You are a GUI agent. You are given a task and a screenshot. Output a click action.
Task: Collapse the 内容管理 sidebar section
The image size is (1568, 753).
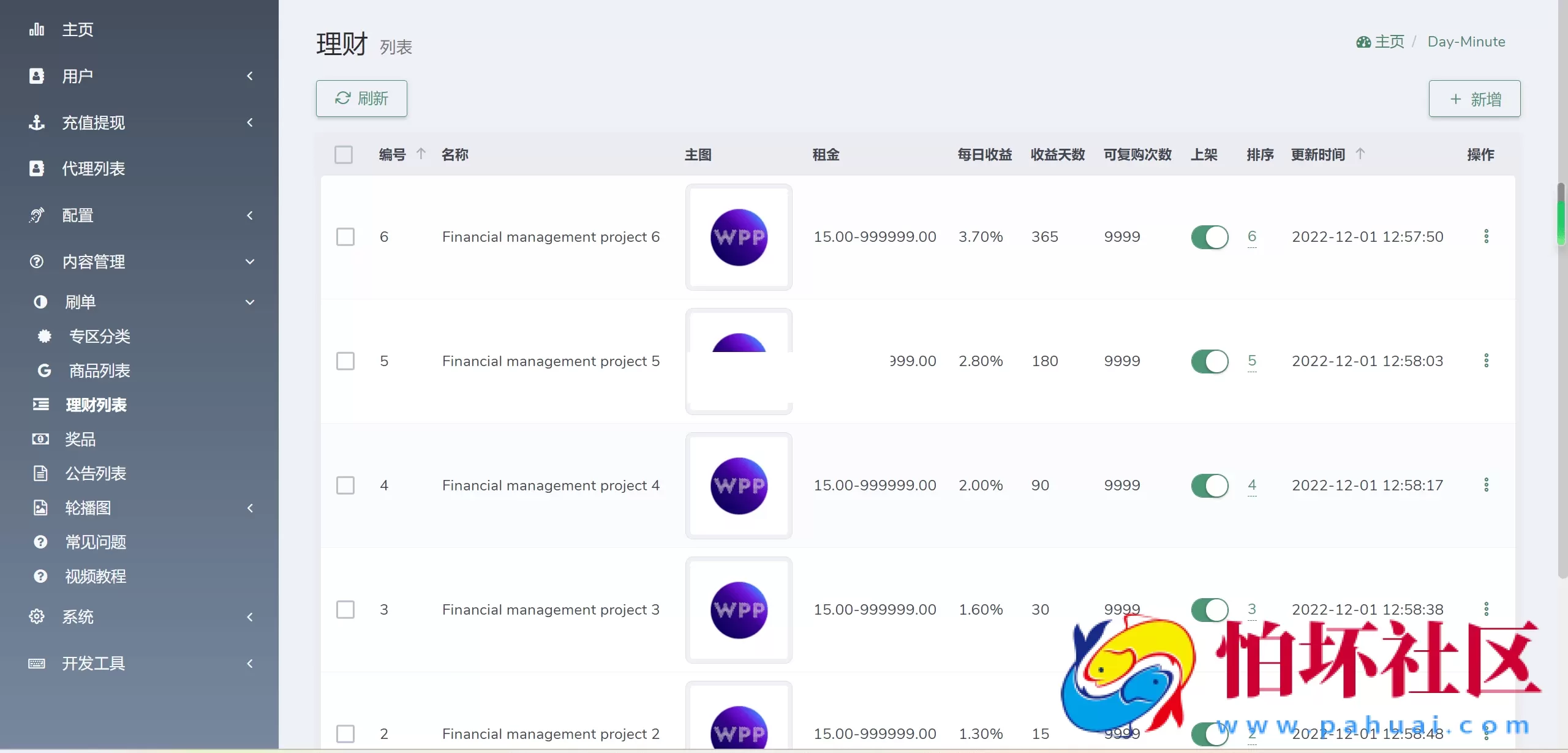tap(250, 261)
